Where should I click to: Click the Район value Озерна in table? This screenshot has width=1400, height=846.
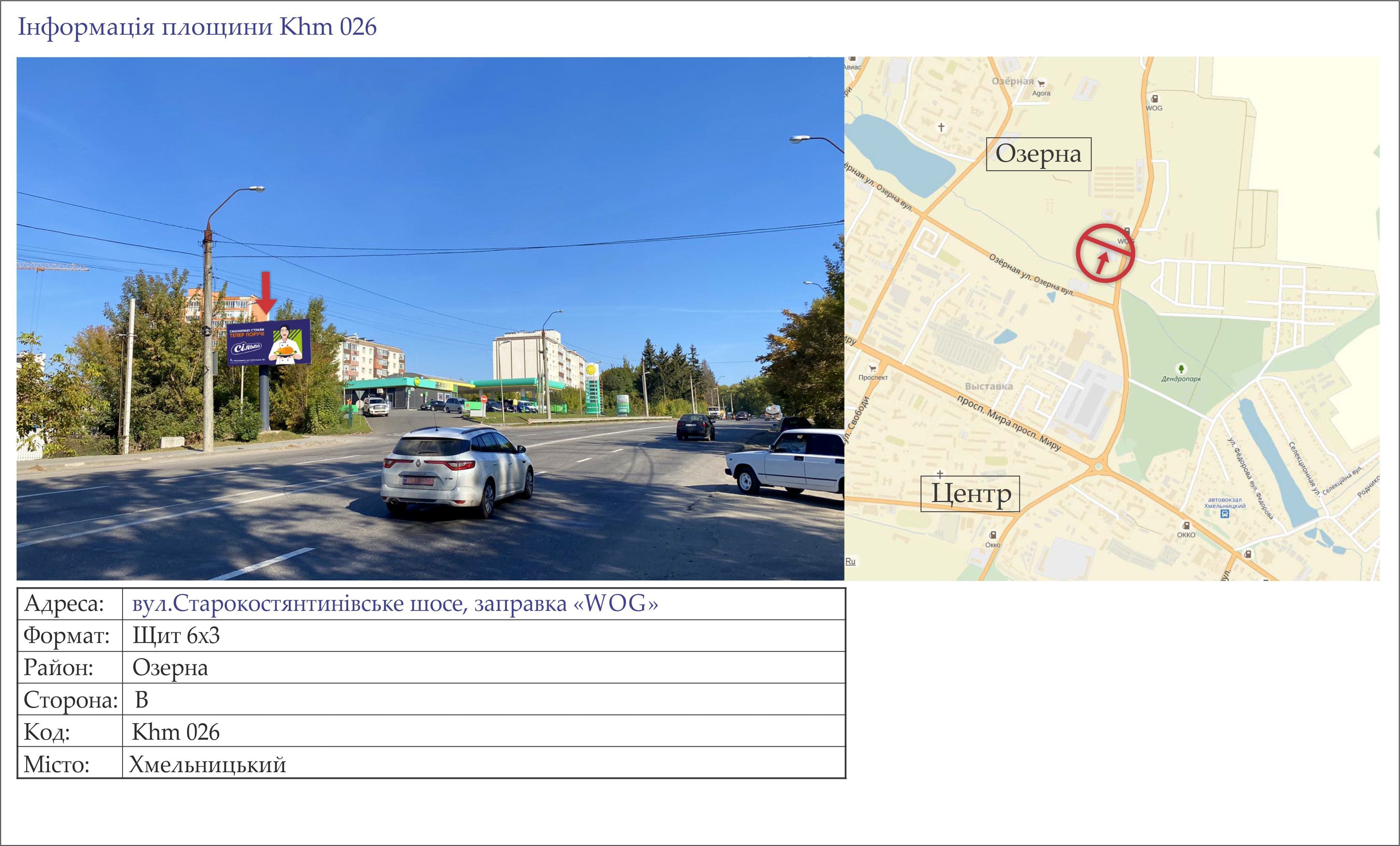pyautogui.click(x=170, y=668)
